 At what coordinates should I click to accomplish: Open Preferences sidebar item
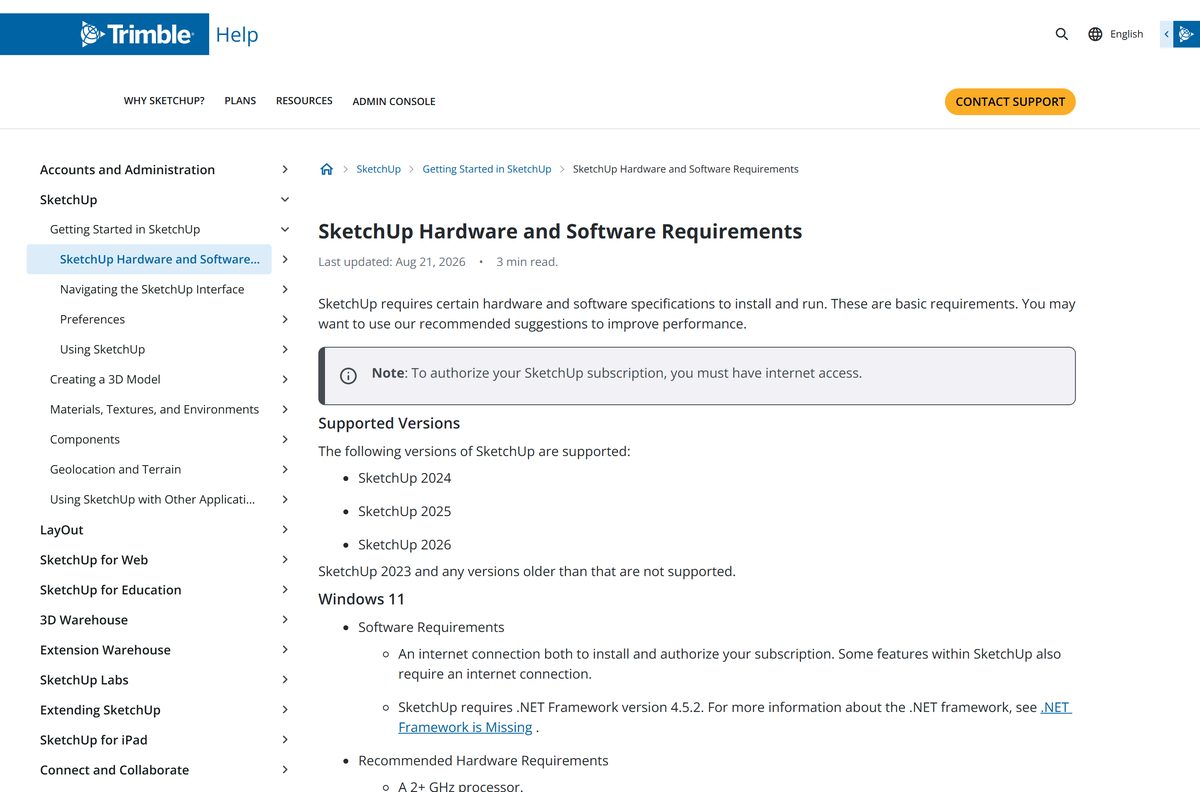92,319
